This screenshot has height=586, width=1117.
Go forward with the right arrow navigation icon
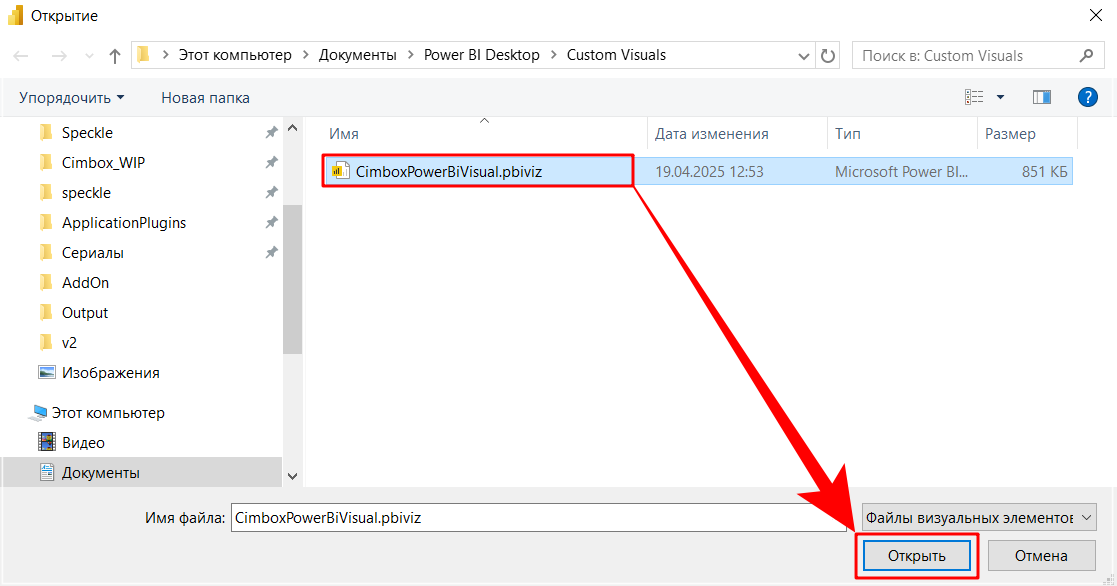tap(59, 56)
